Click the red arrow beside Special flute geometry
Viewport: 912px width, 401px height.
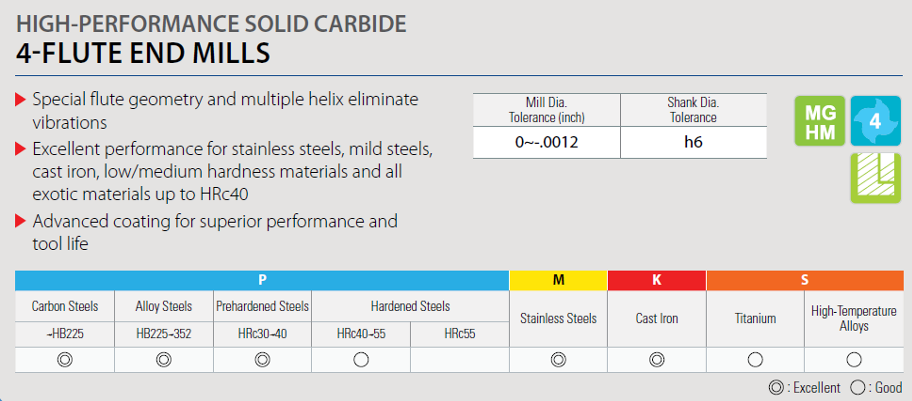(20, 100)
